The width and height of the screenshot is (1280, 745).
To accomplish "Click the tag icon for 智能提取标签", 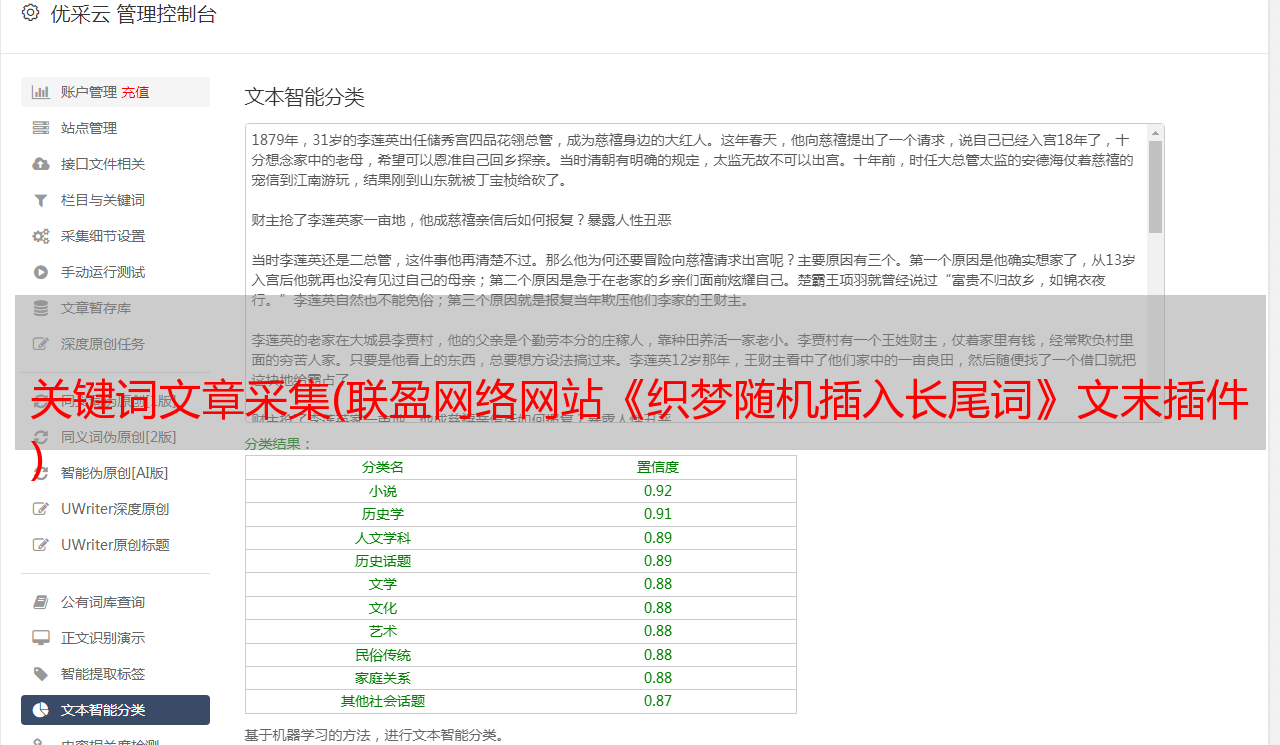I will point(41,674).
